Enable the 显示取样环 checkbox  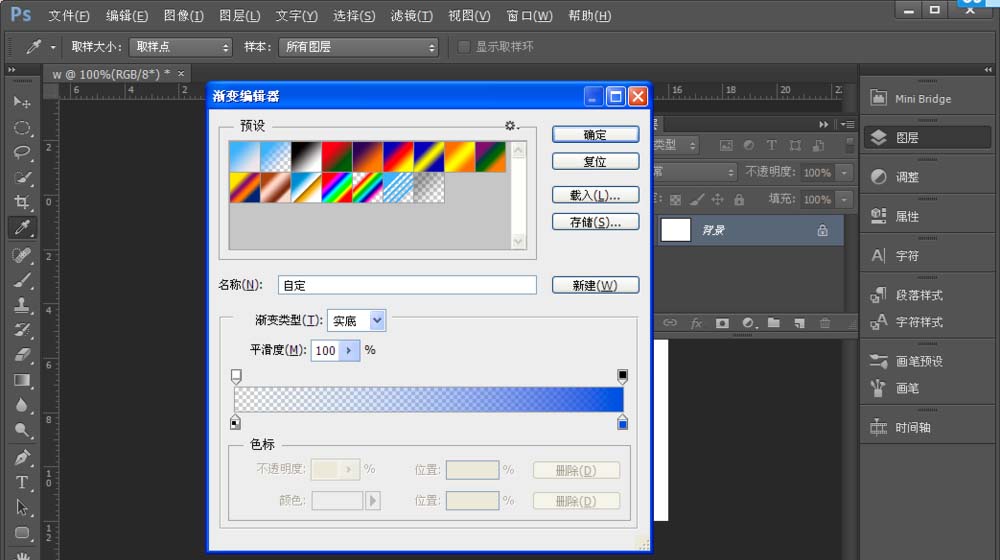click(464, 47)
